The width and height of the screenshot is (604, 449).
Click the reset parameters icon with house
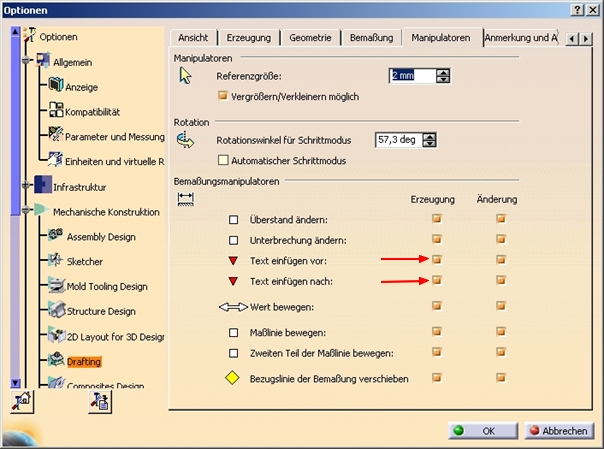tap(22, 402)
